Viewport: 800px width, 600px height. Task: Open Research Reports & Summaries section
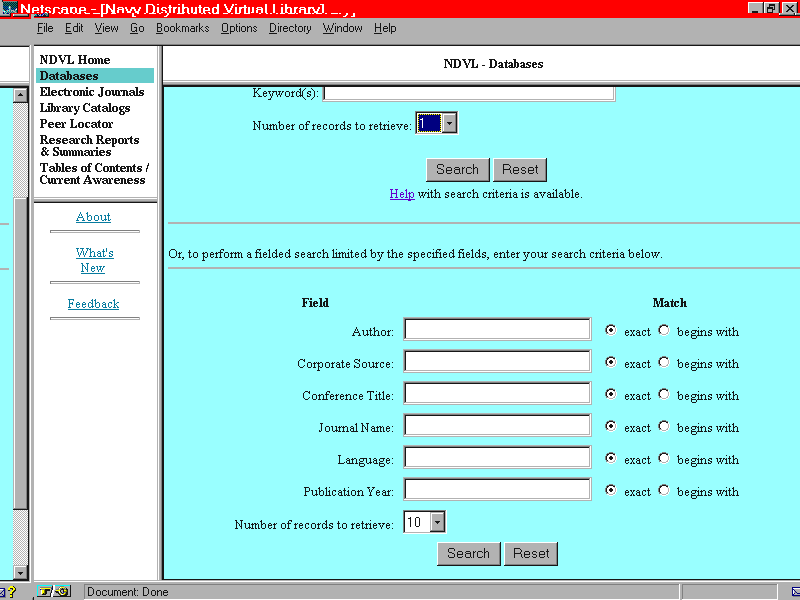pyautogui.click(x=89, y=145)
